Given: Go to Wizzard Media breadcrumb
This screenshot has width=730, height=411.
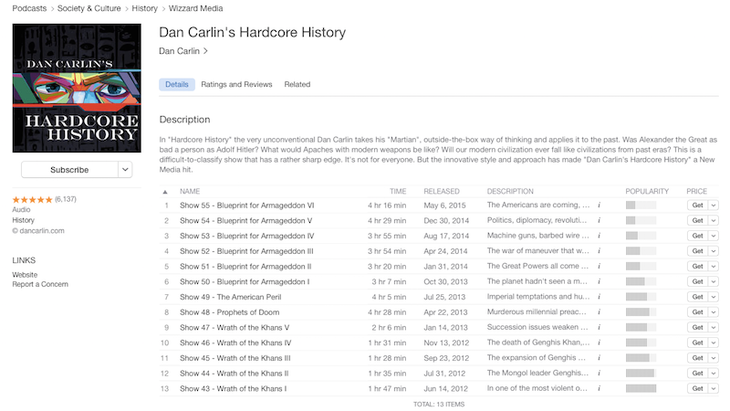Looking at the screenshot, I should pyautogui.click(x=196, y=8).
